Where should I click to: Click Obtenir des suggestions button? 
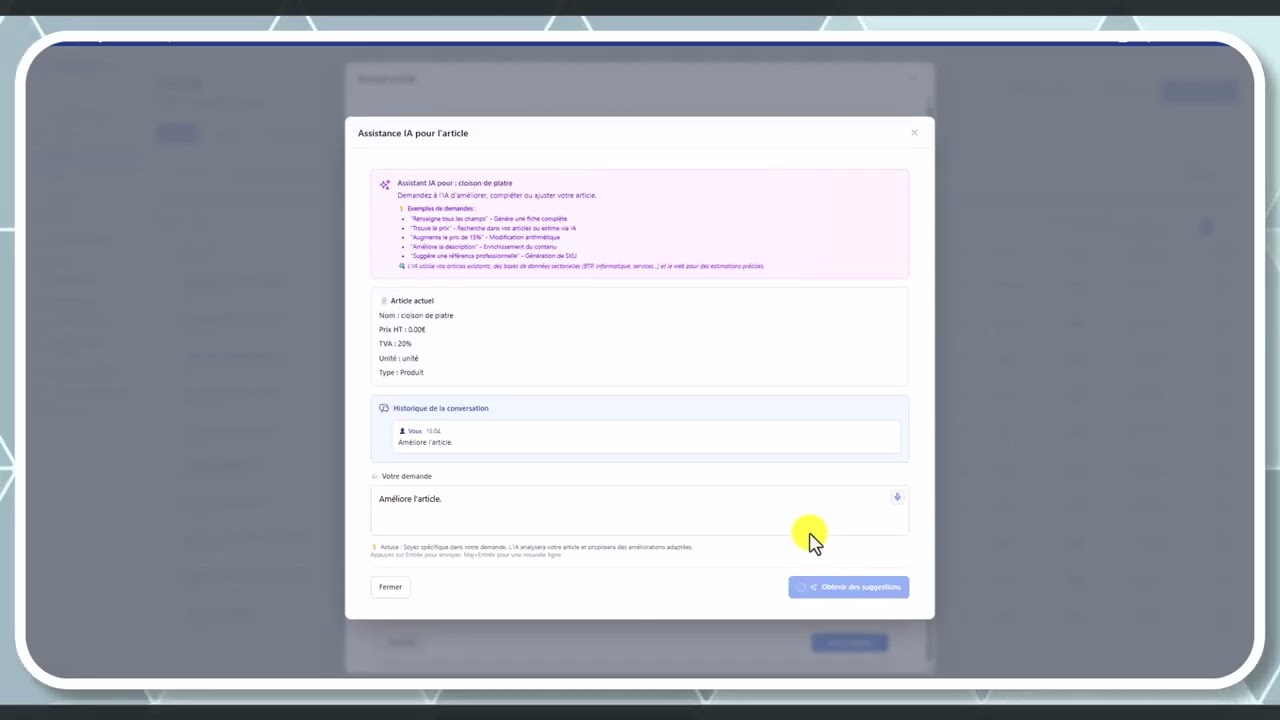point(849,587)
